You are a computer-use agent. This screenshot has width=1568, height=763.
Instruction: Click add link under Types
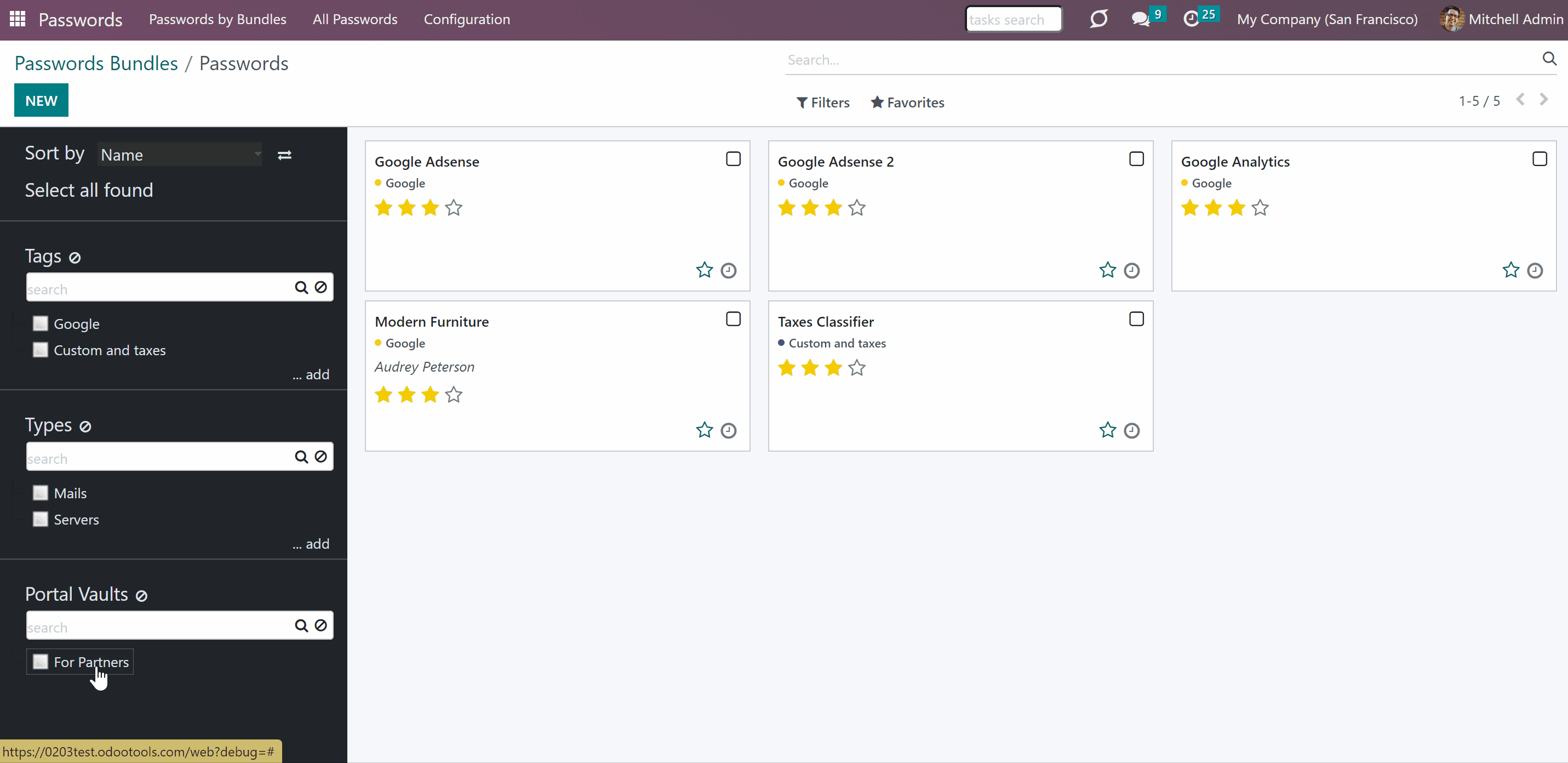311,544
